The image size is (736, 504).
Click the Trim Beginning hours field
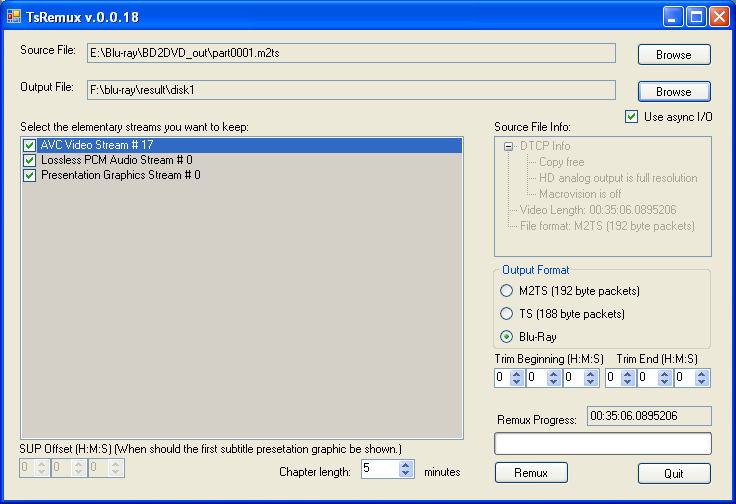(x=503, y=377)
